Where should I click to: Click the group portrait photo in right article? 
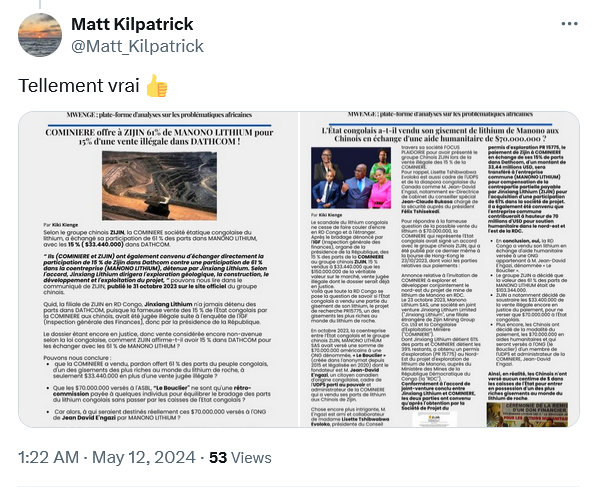(x=351, y=178)
